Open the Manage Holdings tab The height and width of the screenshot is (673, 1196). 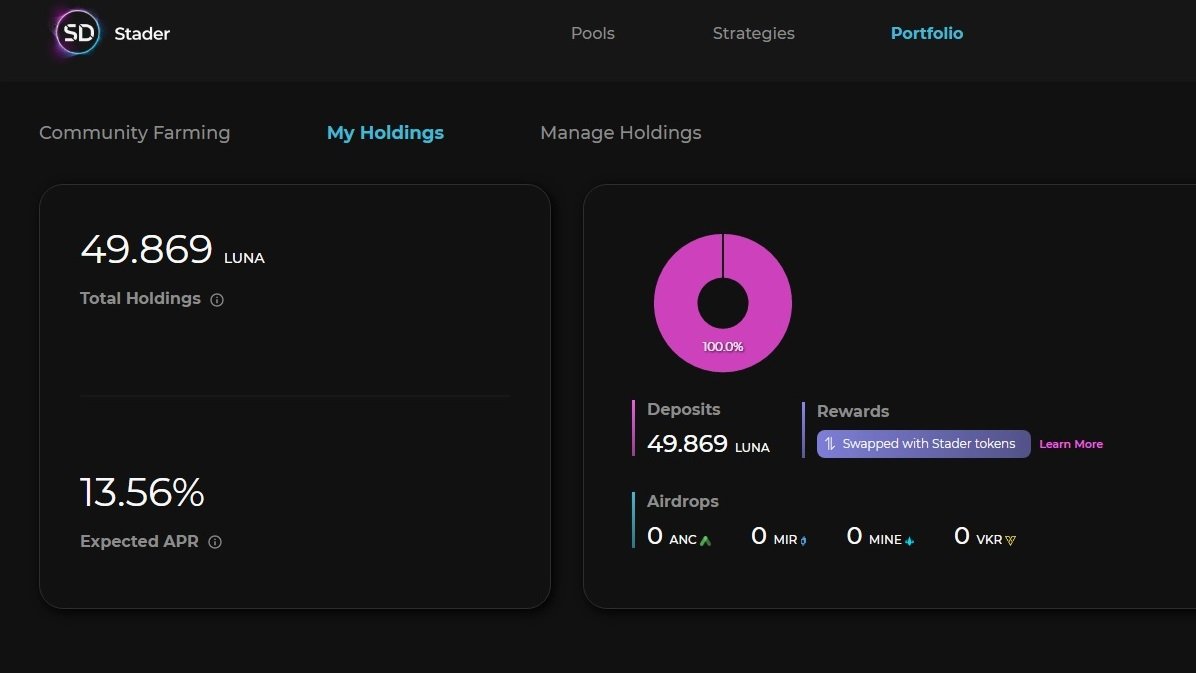621,133
